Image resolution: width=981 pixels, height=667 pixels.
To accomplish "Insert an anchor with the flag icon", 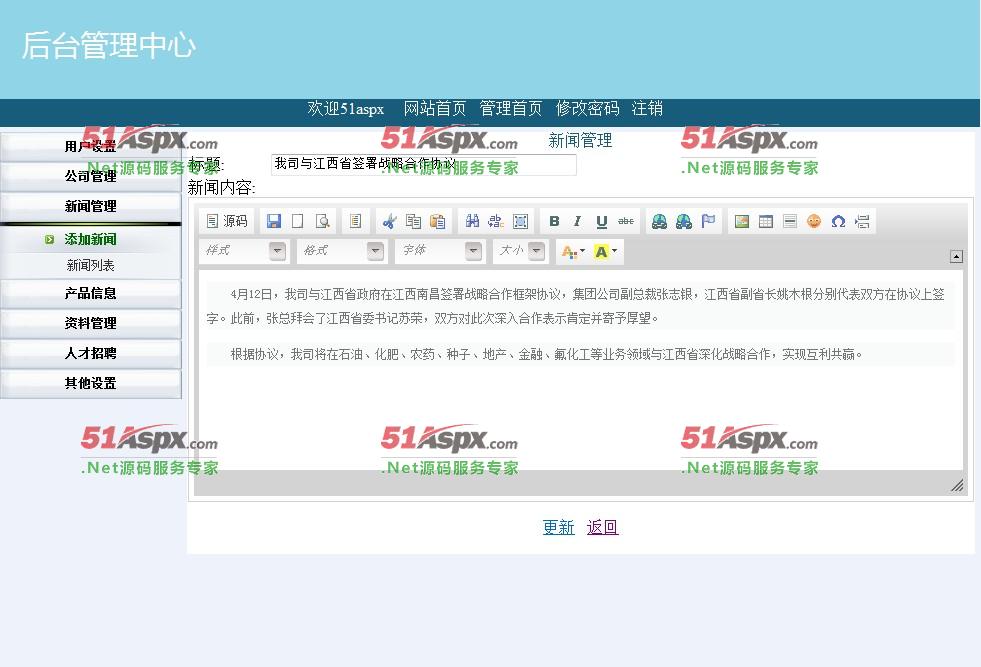I will [708, 221].
